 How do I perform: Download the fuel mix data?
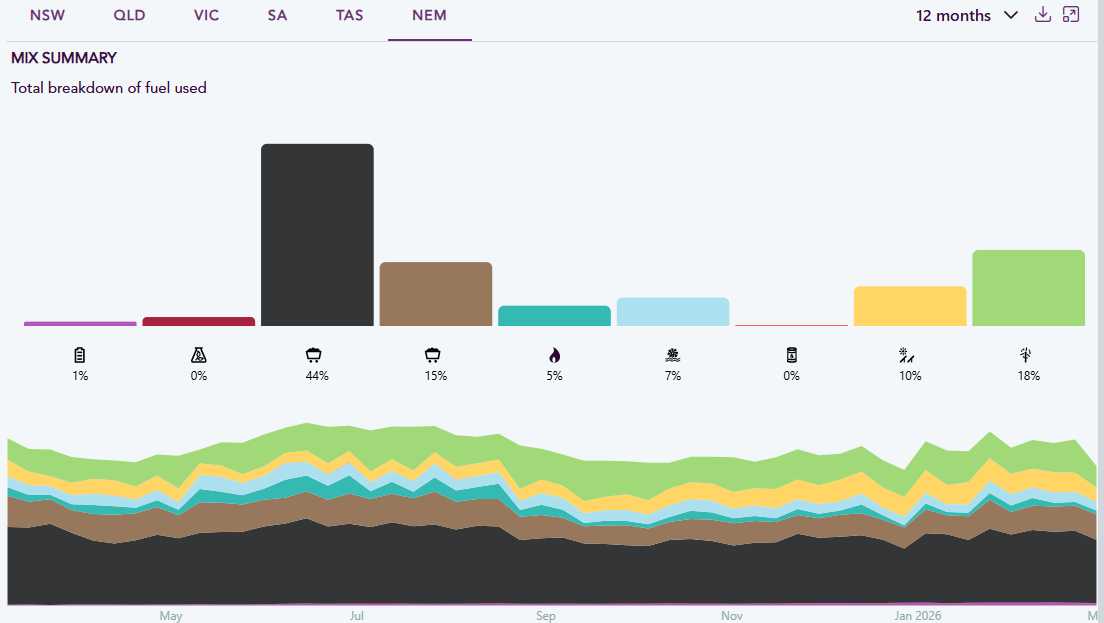[1043, 15]
